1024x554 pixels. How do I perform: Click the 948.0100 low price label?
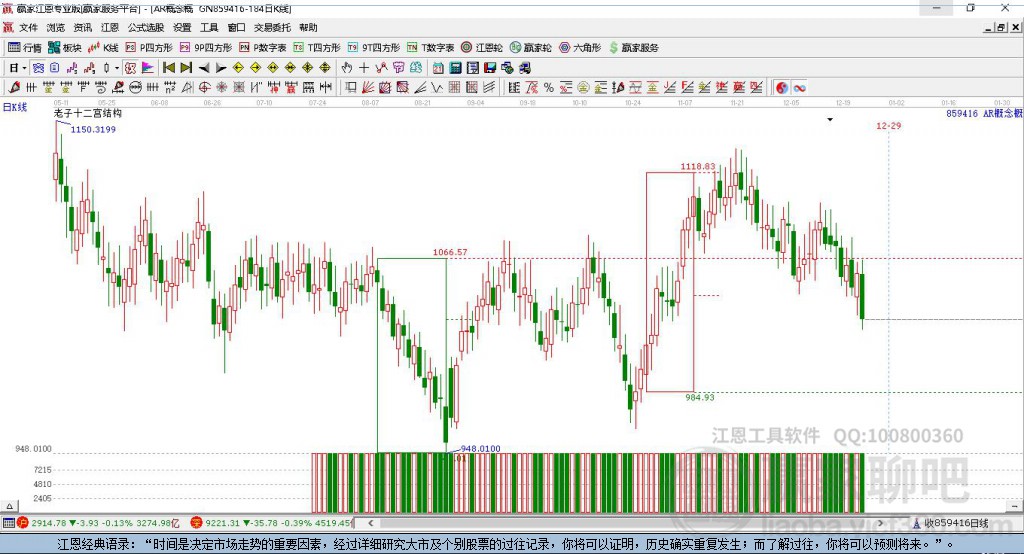[481, 448]
